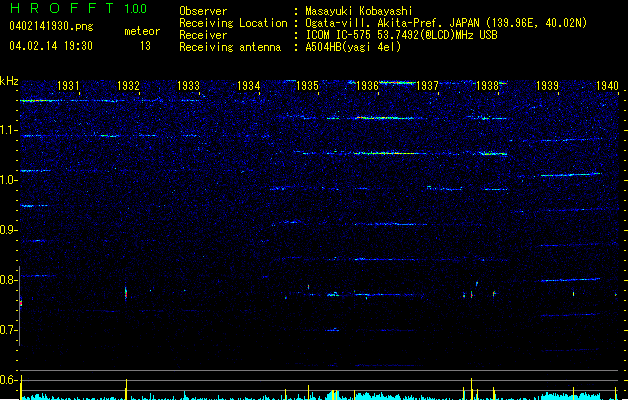Screen dimensions: 629x400
Task: Click the HROFFT title text
Action: [x=63, y=8]
